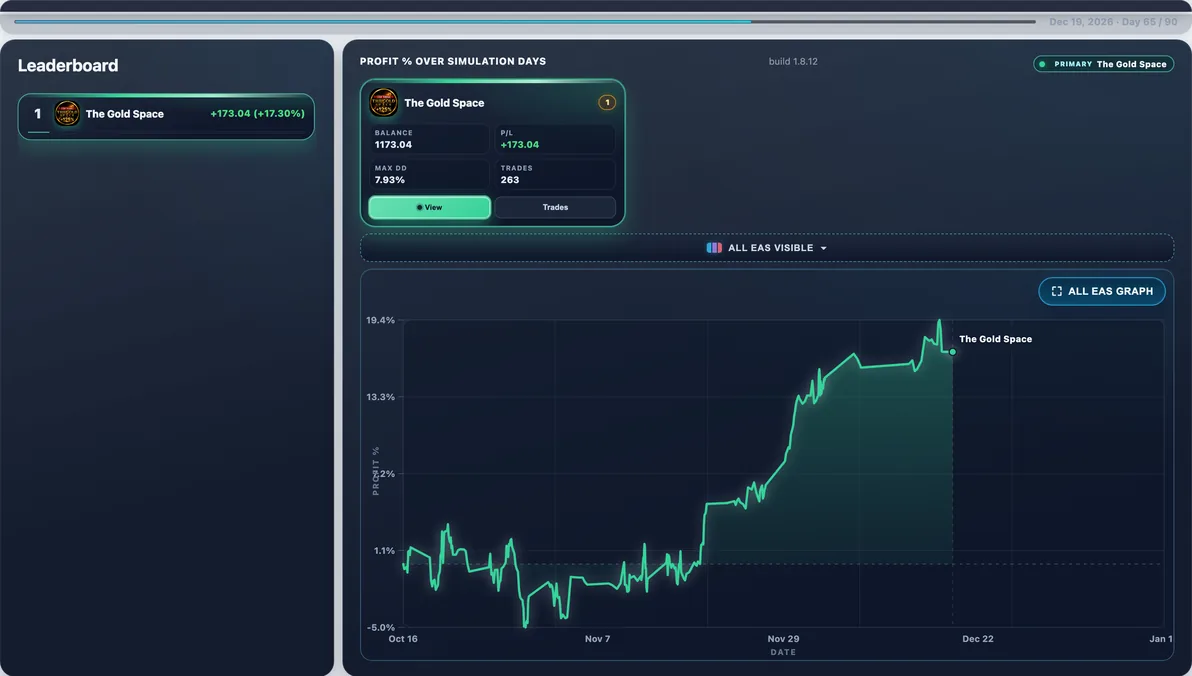Image resolution: width=1192 pixels, height=676 pixels.
Task: Click the 1.1% y-axis label
Action: coord(384,551)
